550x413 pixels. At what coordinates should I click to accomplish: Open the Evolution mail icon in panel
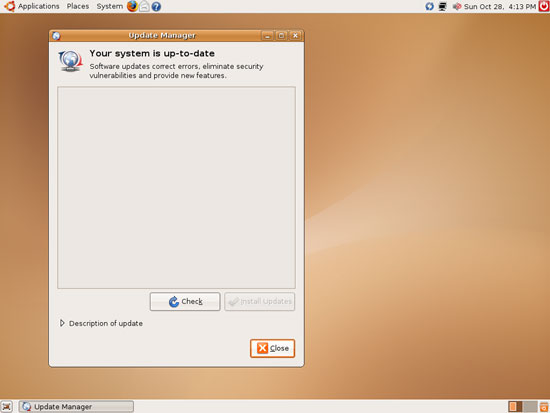coord(144,6)
